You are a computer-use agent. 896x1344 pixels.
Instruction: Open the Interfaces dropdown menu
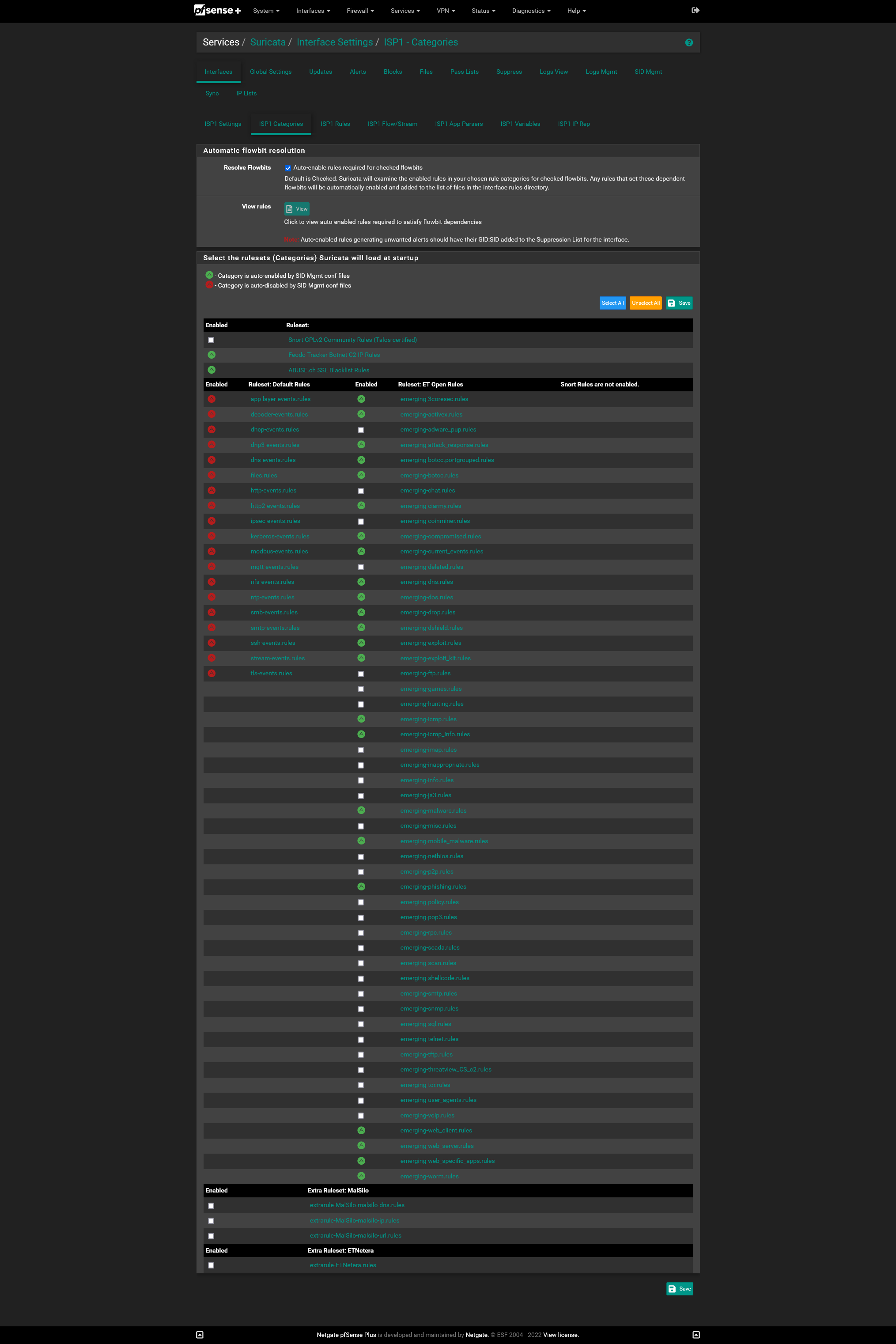pyautogui.click(x=313, y=11)
